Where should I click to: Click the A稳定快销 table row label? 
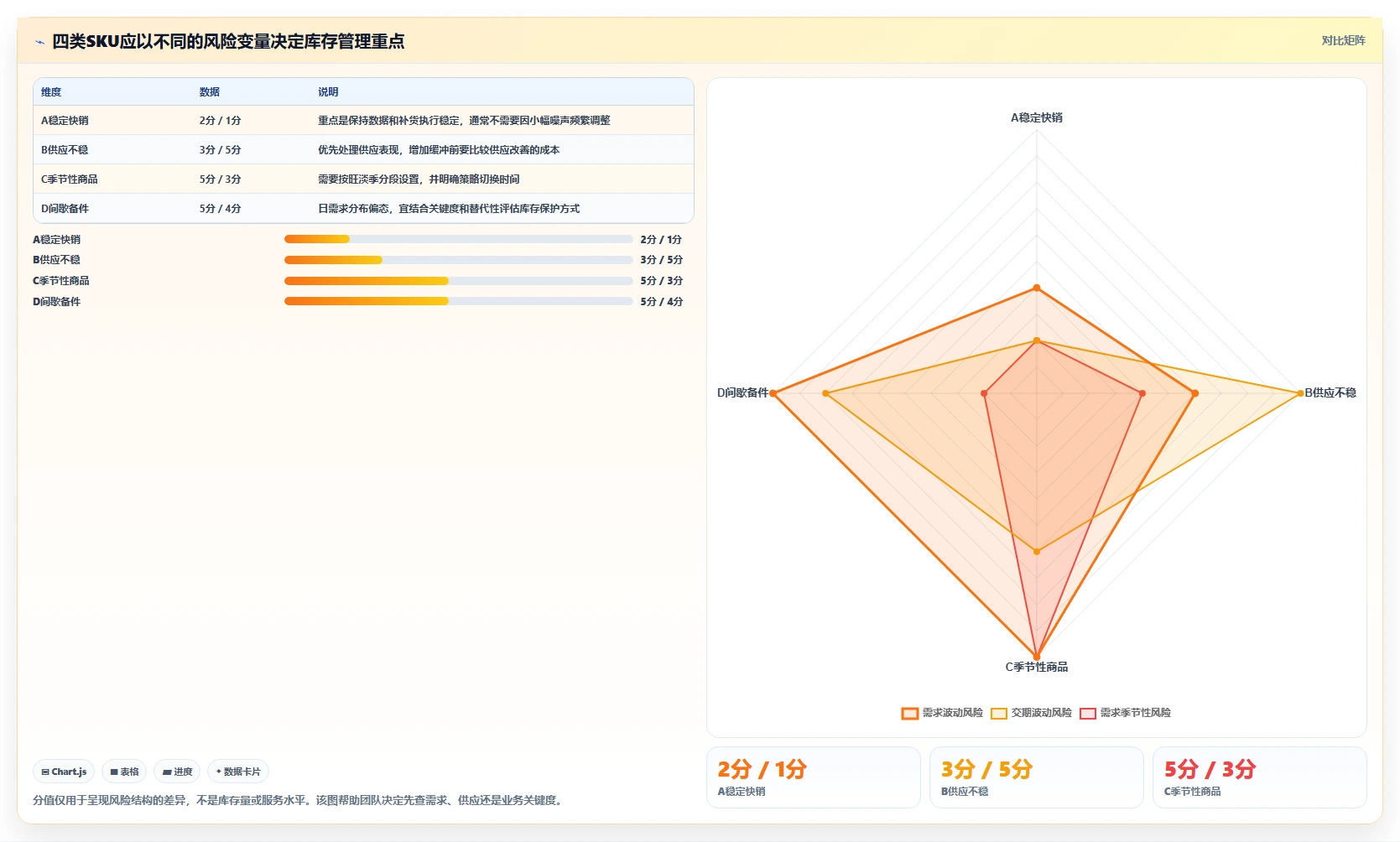(65, 121)
